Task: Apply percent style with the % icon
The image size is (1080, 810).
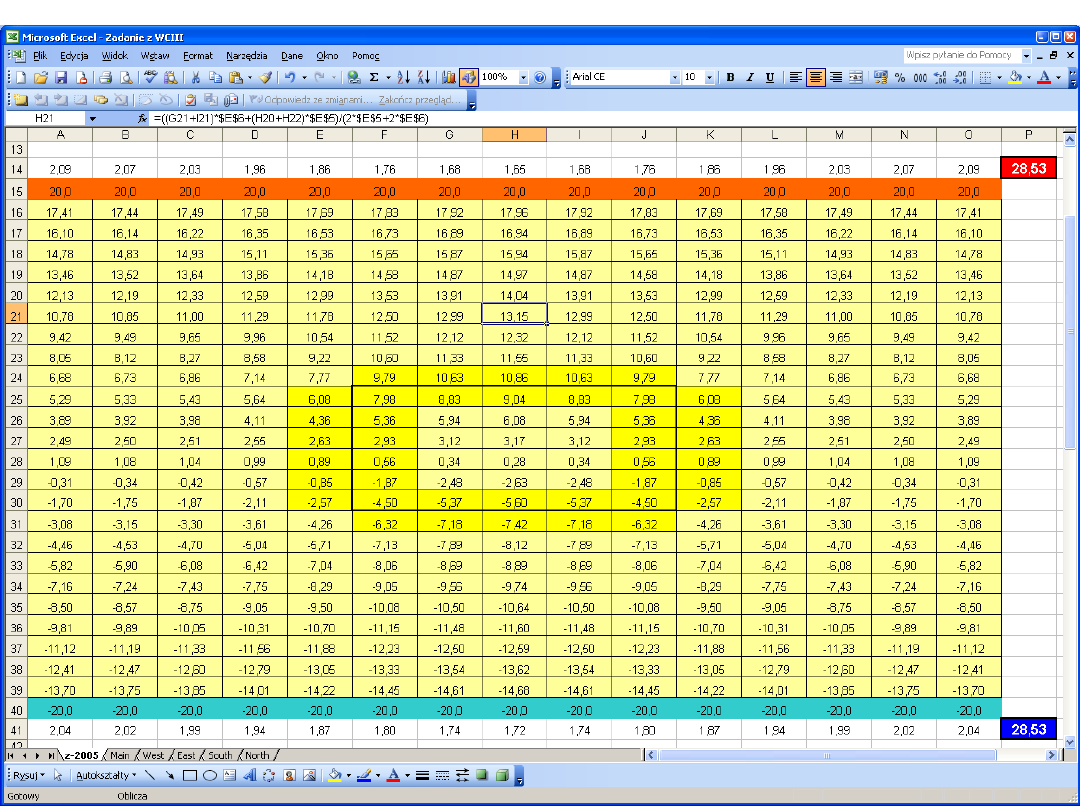Action: [x=900, y=77]
